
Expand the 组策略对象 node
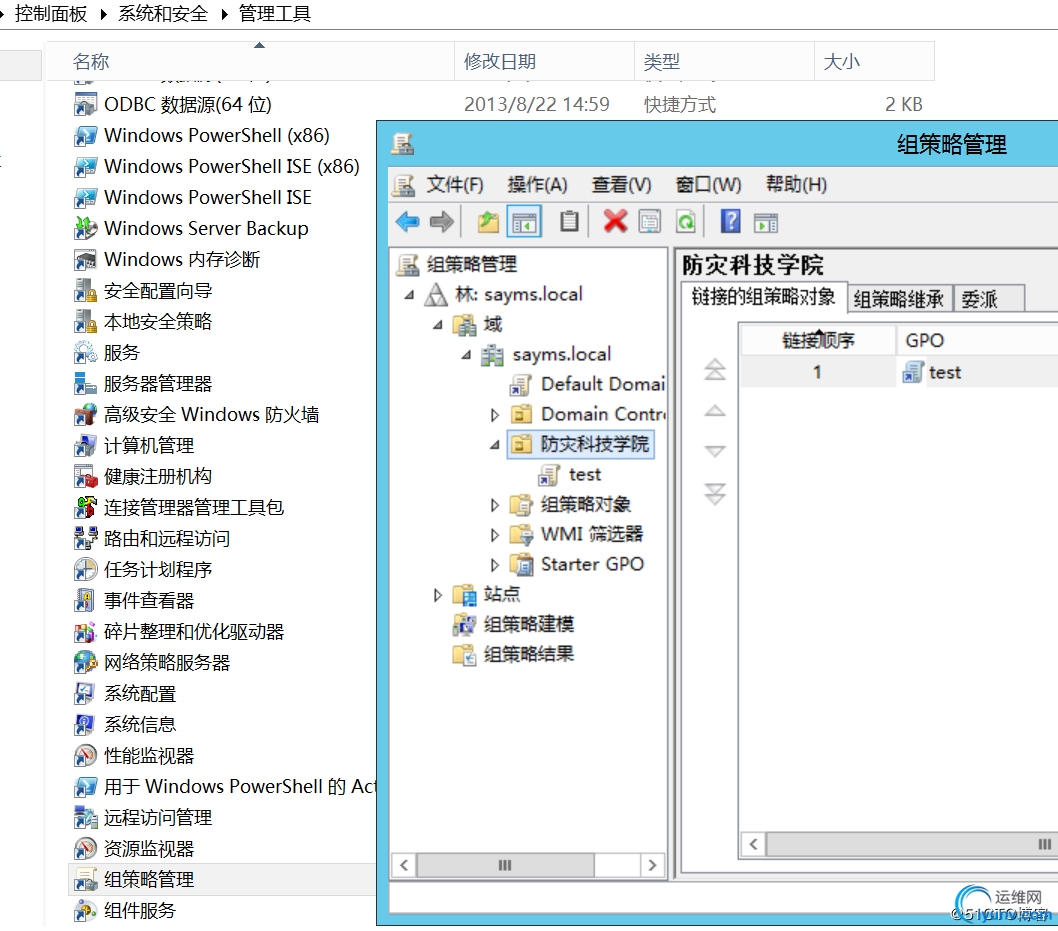[x=495, y=505]
